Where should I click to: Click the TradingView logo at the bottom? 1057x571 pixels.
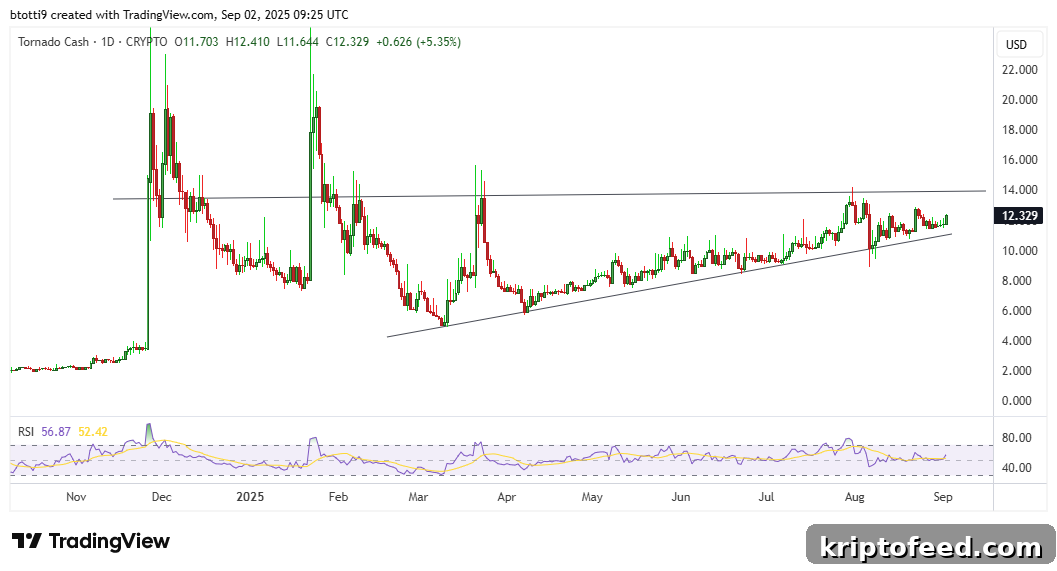91,541
